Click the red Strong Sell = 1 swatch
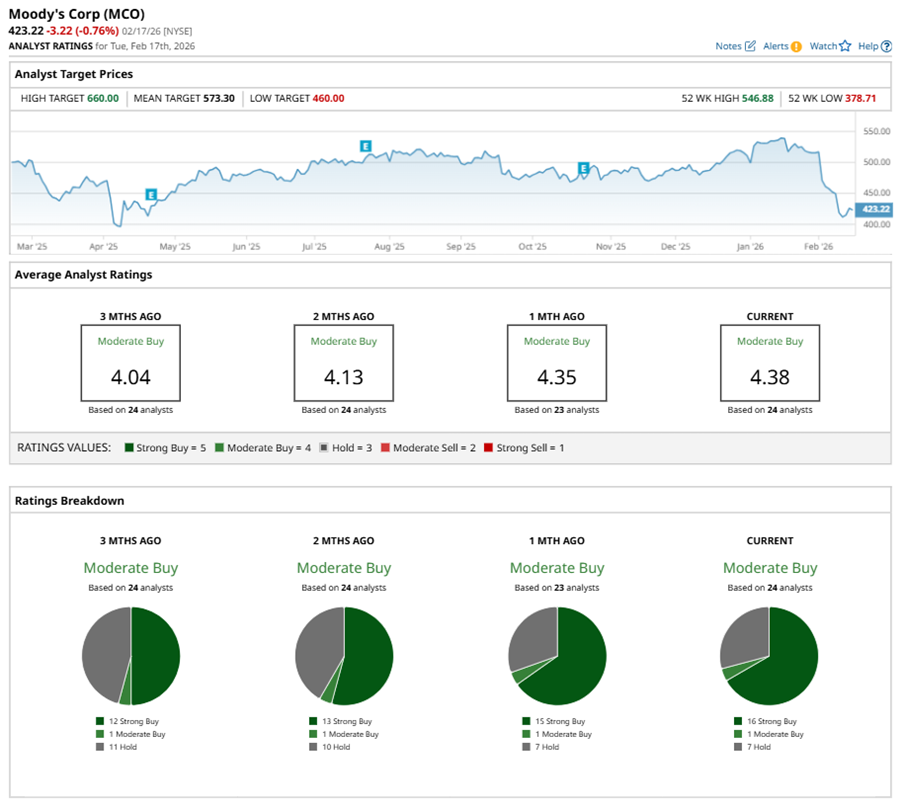The height and width of the screenshot is (808, 903). [x=488, y=448]
